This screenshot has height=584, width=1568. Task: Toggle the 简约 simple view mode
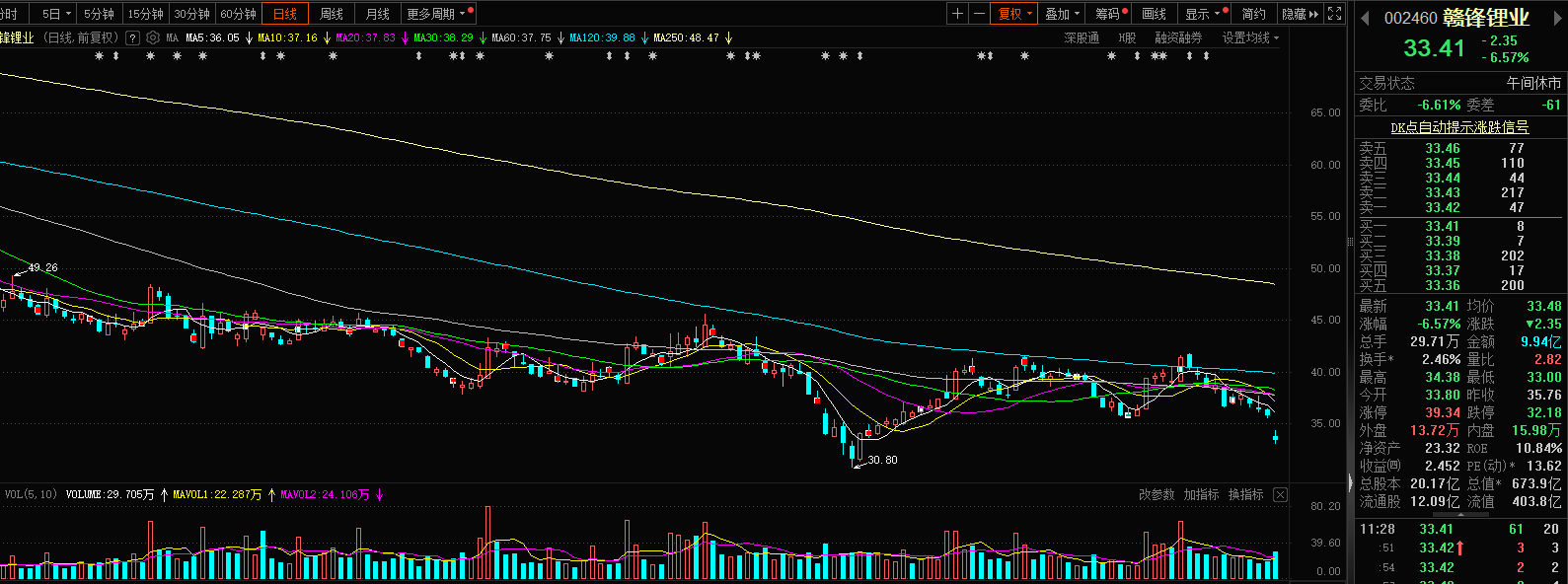tap(1253, 14)
